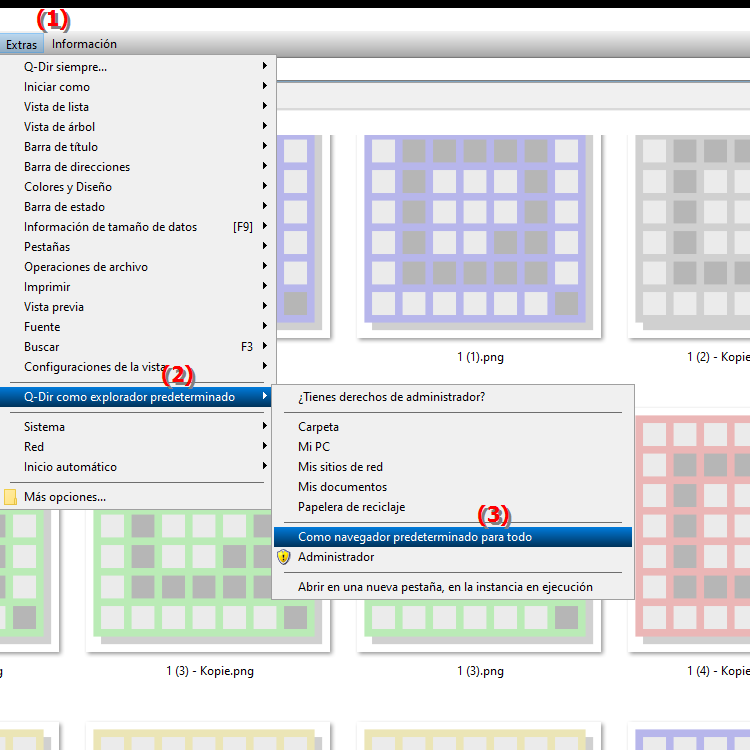Click the shield icon beside Administrador
This screenshot has height=750, width=750.
tap(284, 557)
